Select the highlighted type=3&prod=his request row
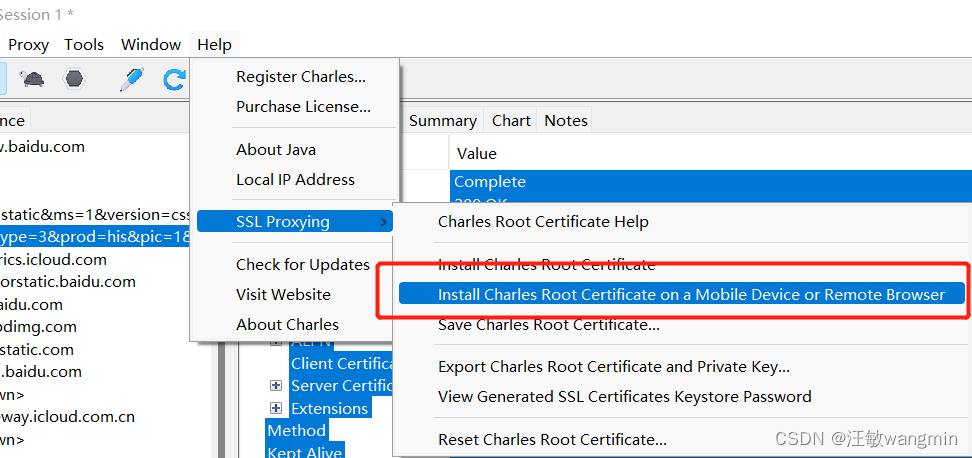Viewport: 972px width, 458px height. coord(94,237)
